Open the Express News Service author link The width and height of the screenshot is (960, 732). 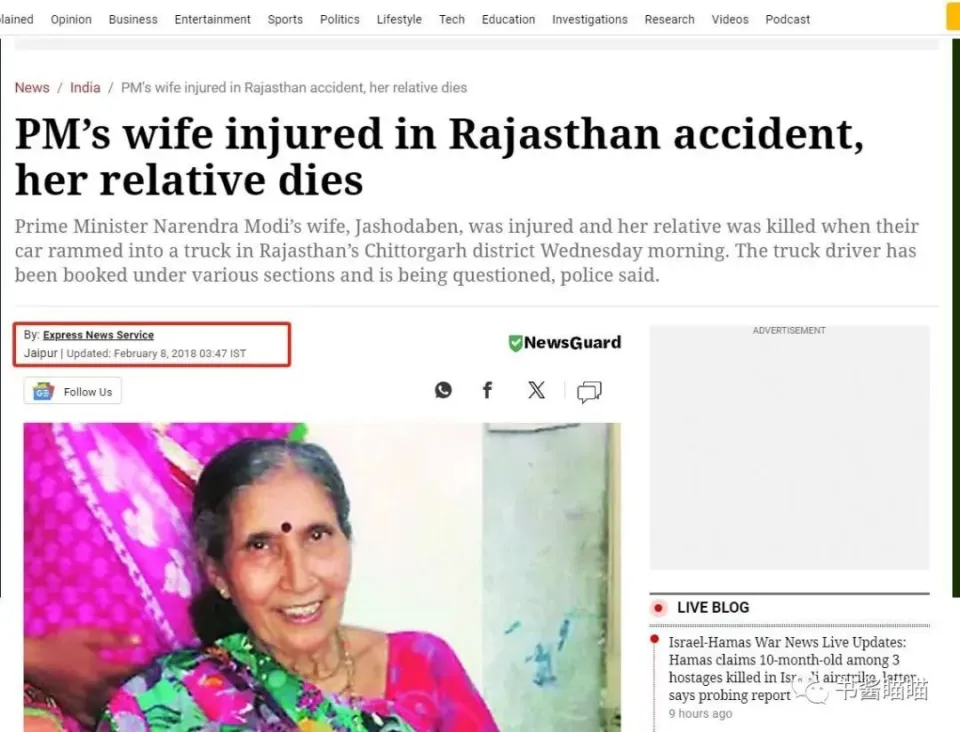pyautogui.click(x=99, y=335)
